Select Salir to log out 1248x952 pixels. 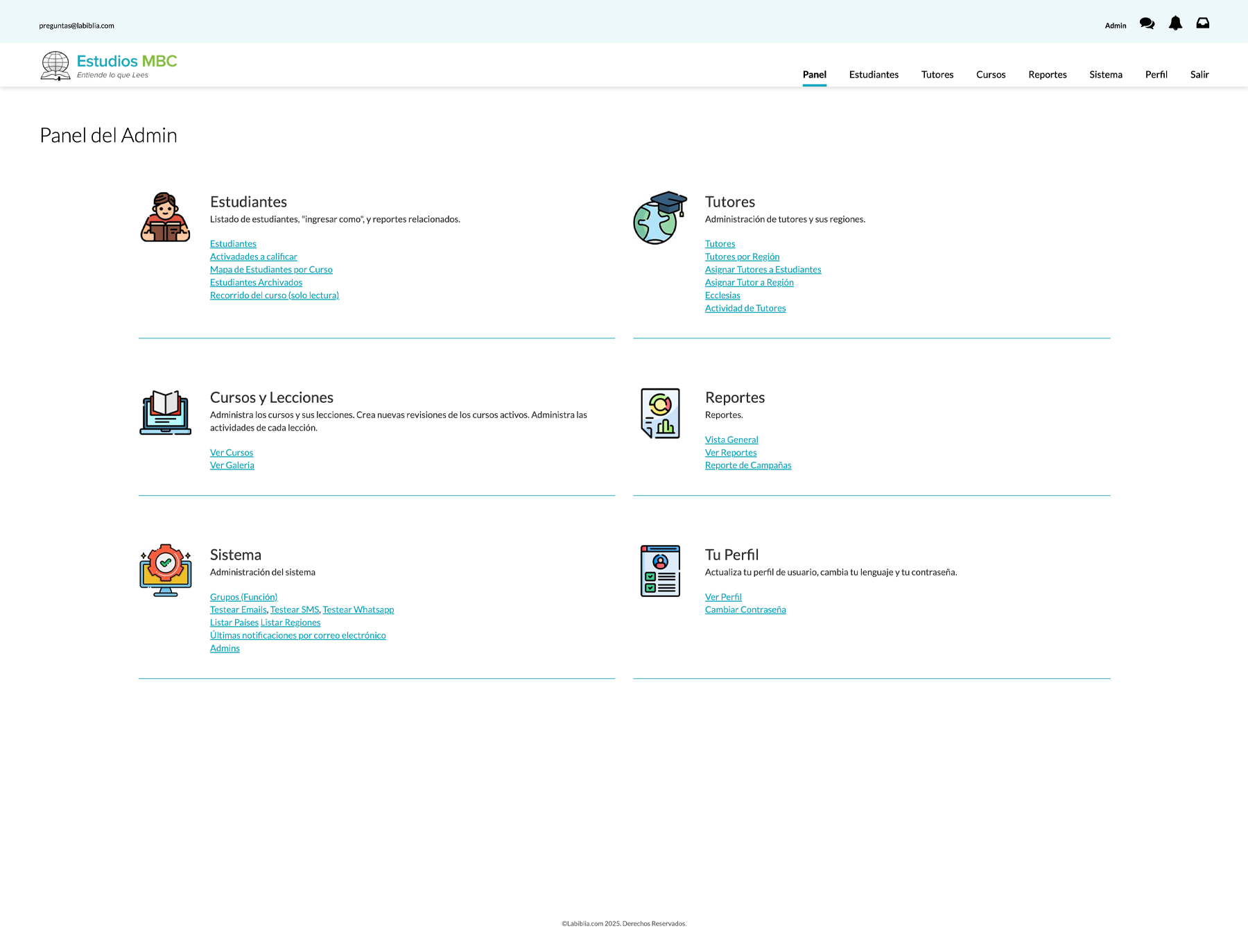pyautogui.click(x=1199, y=74)
